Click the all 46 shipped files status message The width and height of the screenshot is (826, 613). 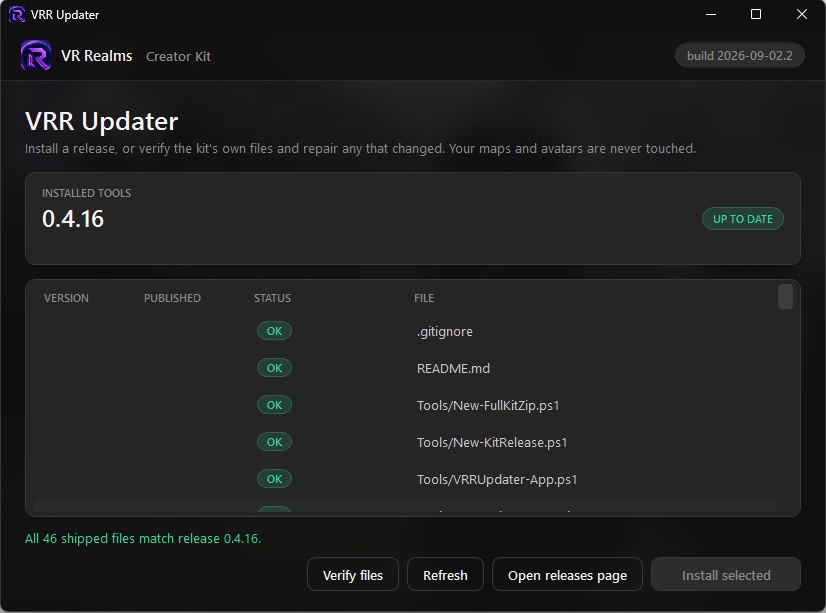pyautogui.click(x=143, y=538)
